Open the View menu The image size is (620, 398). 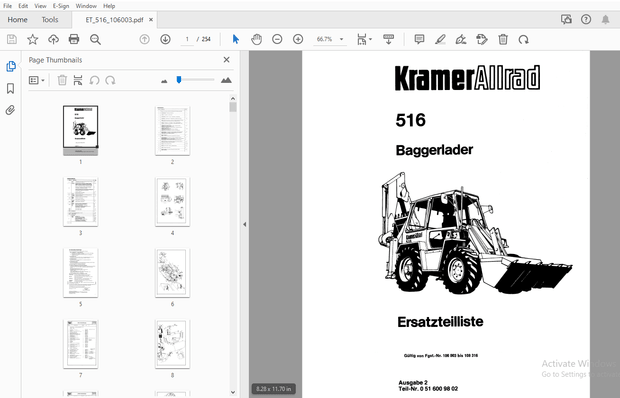pyautogui.click(x=40, y=6)
